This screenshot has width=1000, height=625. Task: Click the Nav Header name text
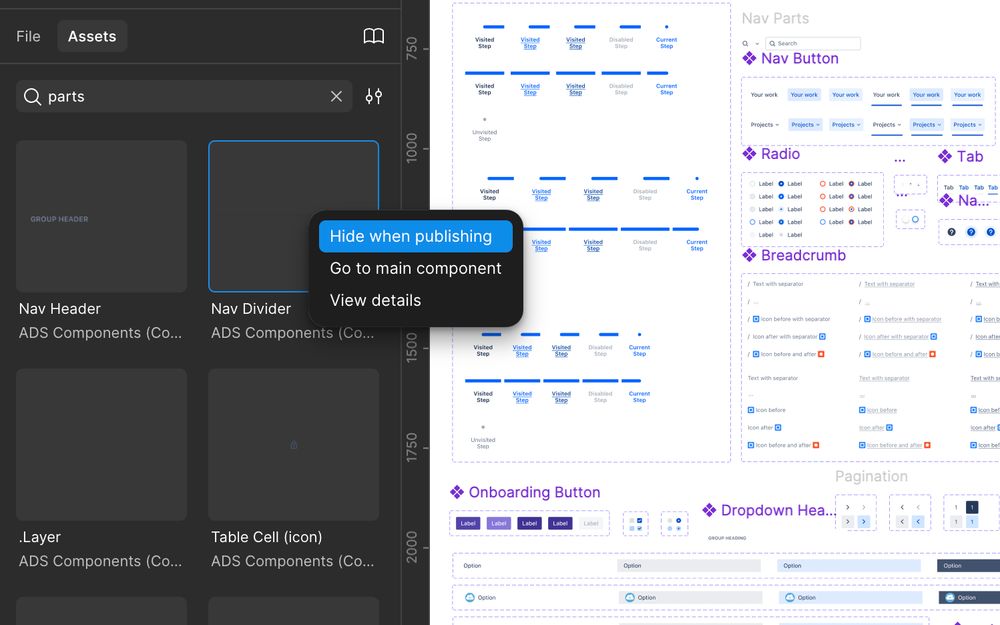[x=60, y=309]
